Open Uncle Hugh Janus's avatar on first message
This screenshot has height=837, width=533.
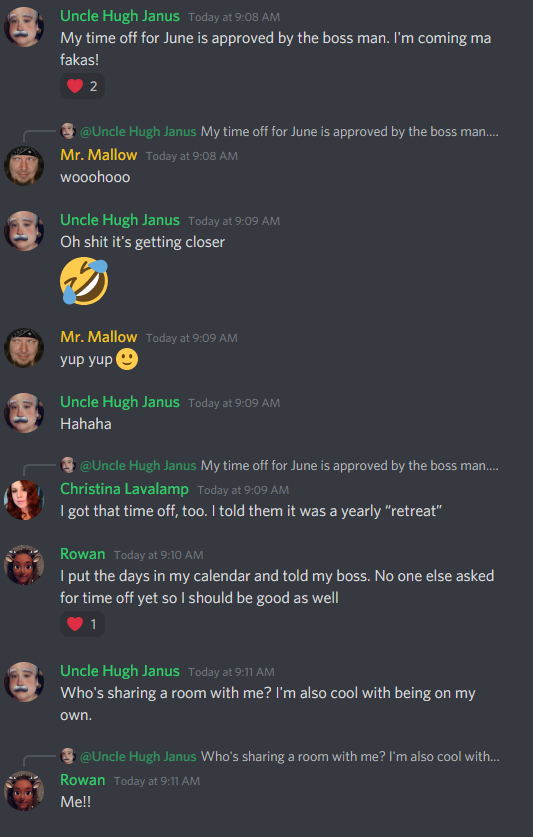pos(24,27)
